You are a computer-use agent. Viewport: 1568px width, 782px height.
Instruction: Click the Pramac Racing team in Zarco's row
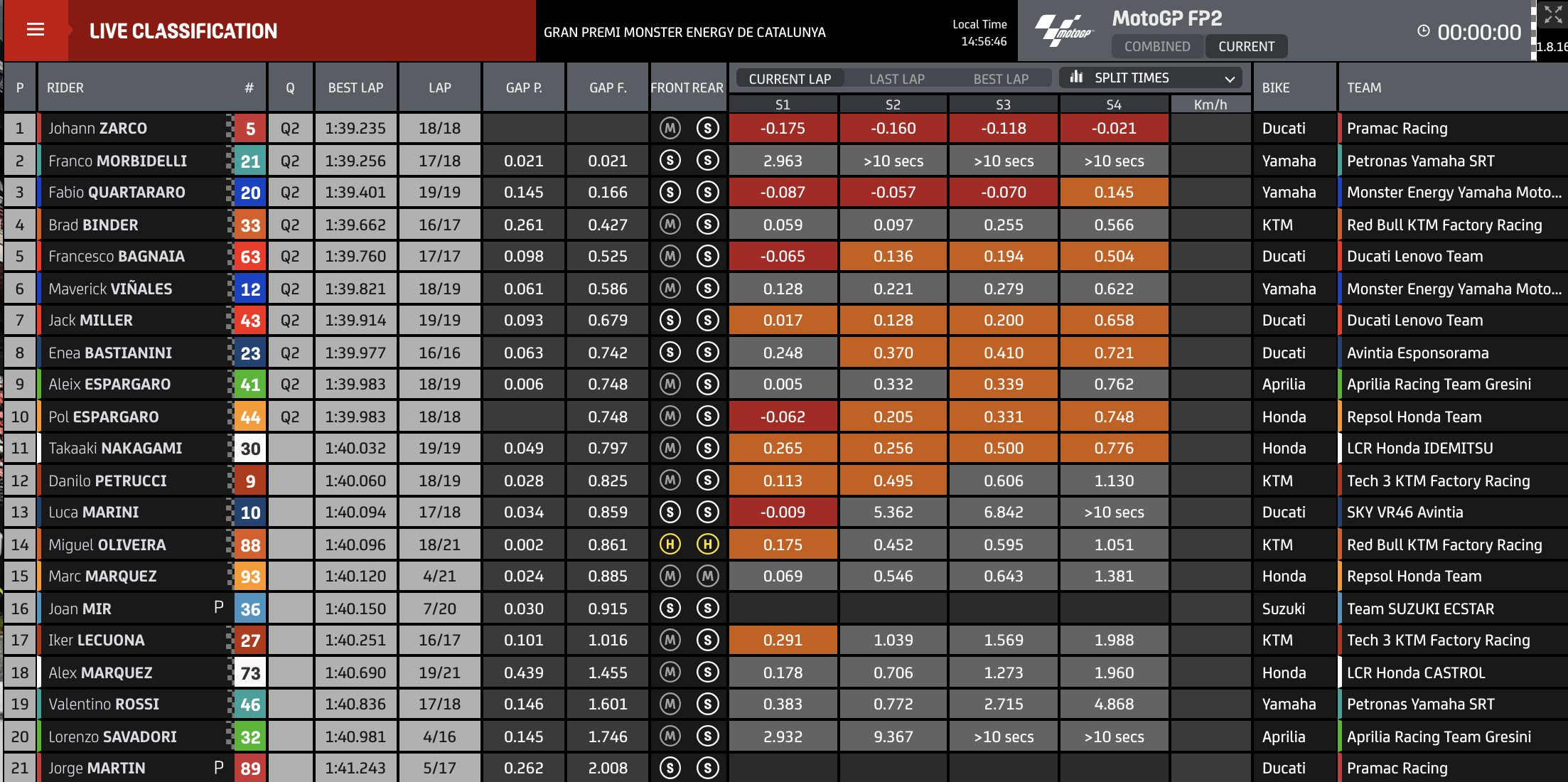(1397, 129)
